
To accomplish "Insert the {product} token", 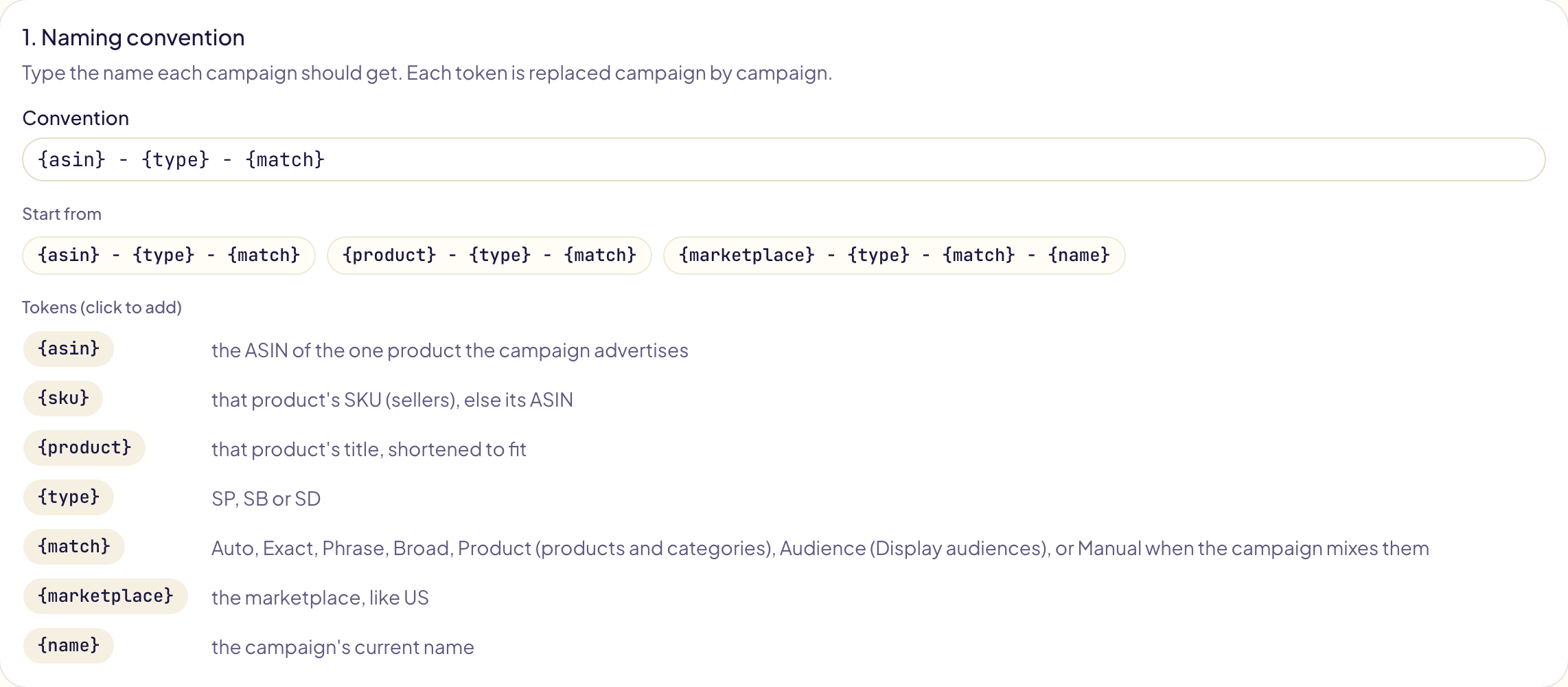I will click(84, 448).
